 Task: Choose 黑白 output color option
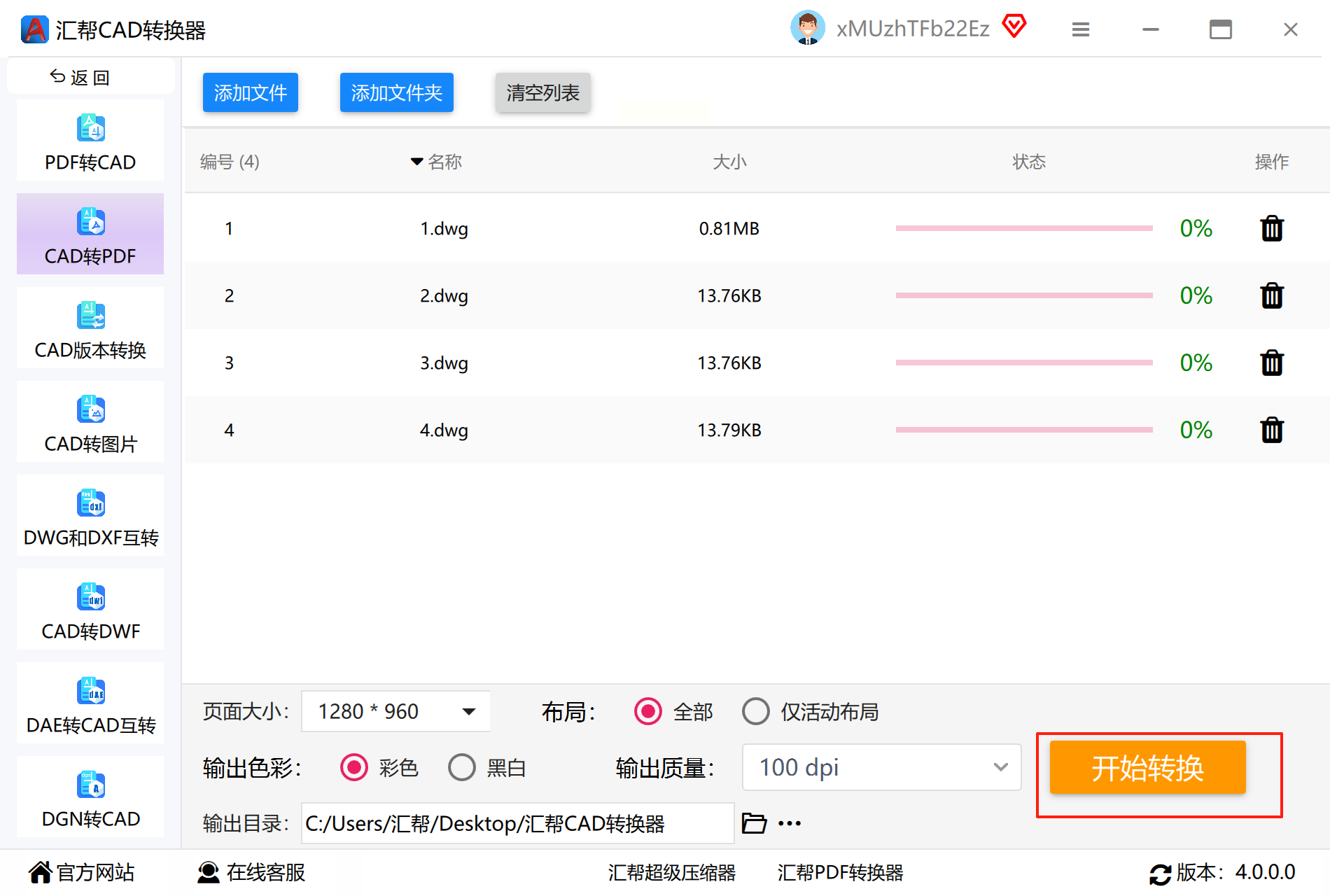pyautogui.click(x=462, y=767)
